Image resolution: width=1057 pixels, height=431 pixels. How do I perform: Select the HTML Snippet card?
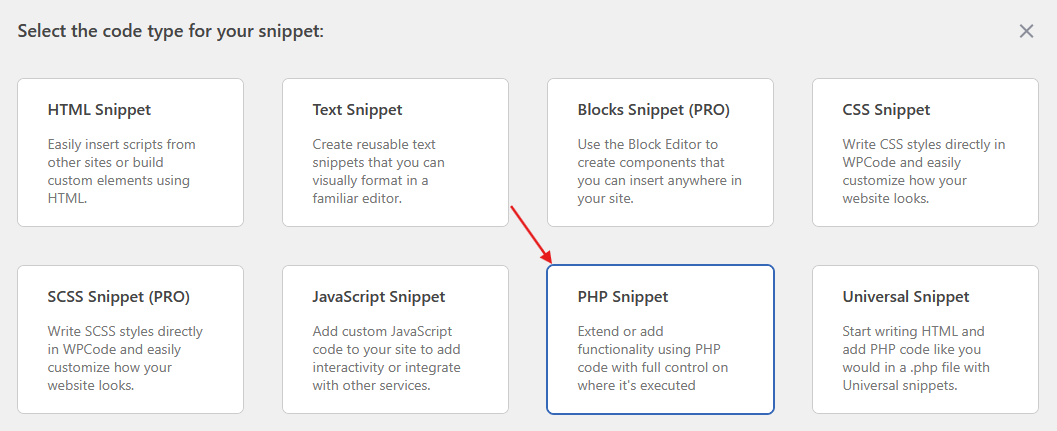click(x=130, y=152)
